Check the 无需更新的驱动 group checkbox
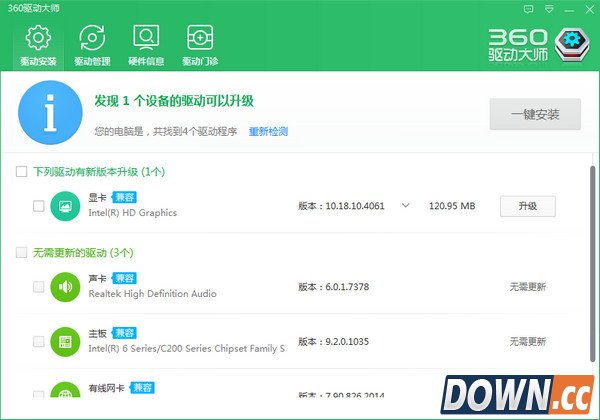600x420 pixels. 21,252
